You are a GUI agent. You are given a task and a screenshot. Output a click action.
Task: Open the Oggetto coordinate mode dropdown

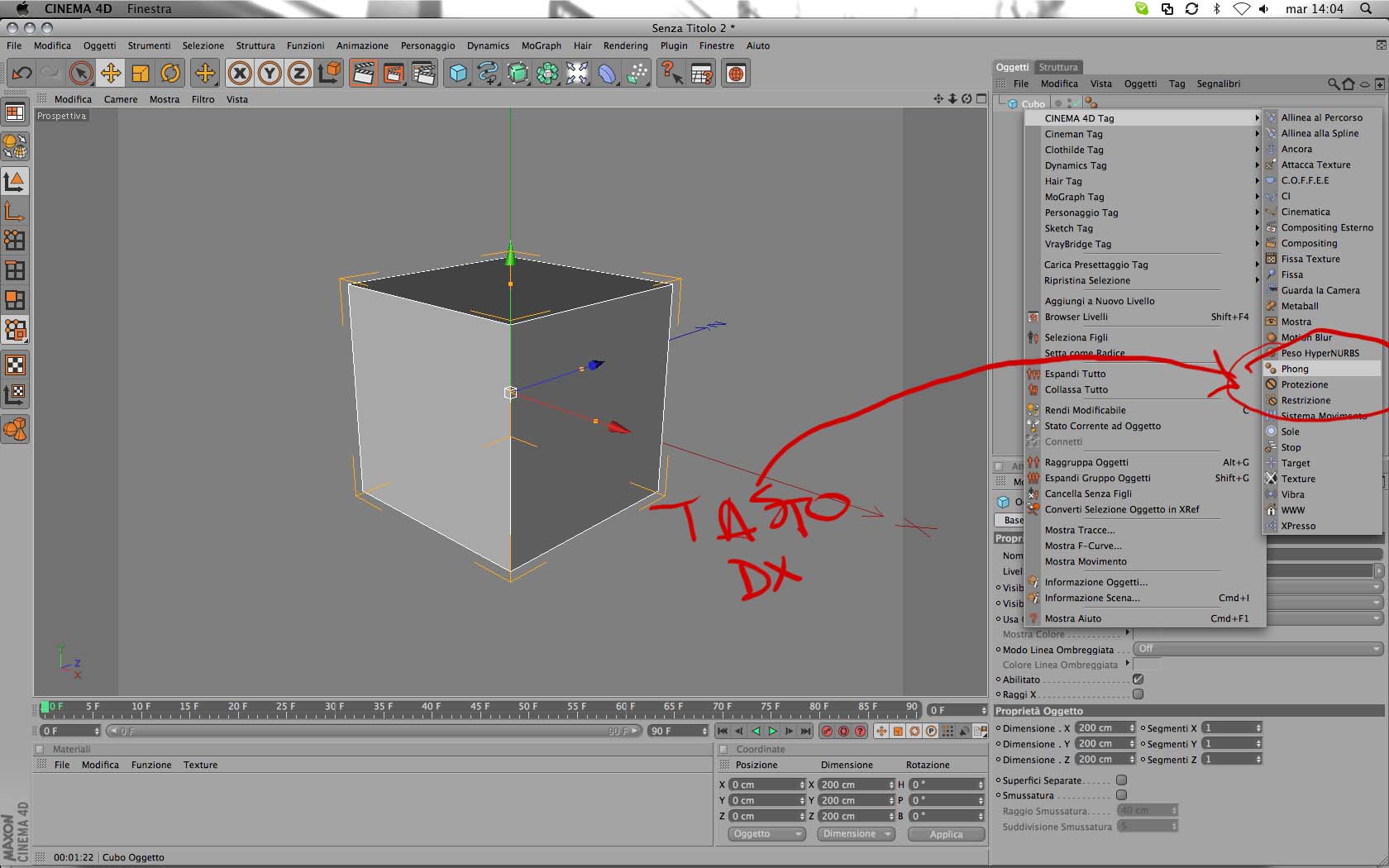point(766,834)
